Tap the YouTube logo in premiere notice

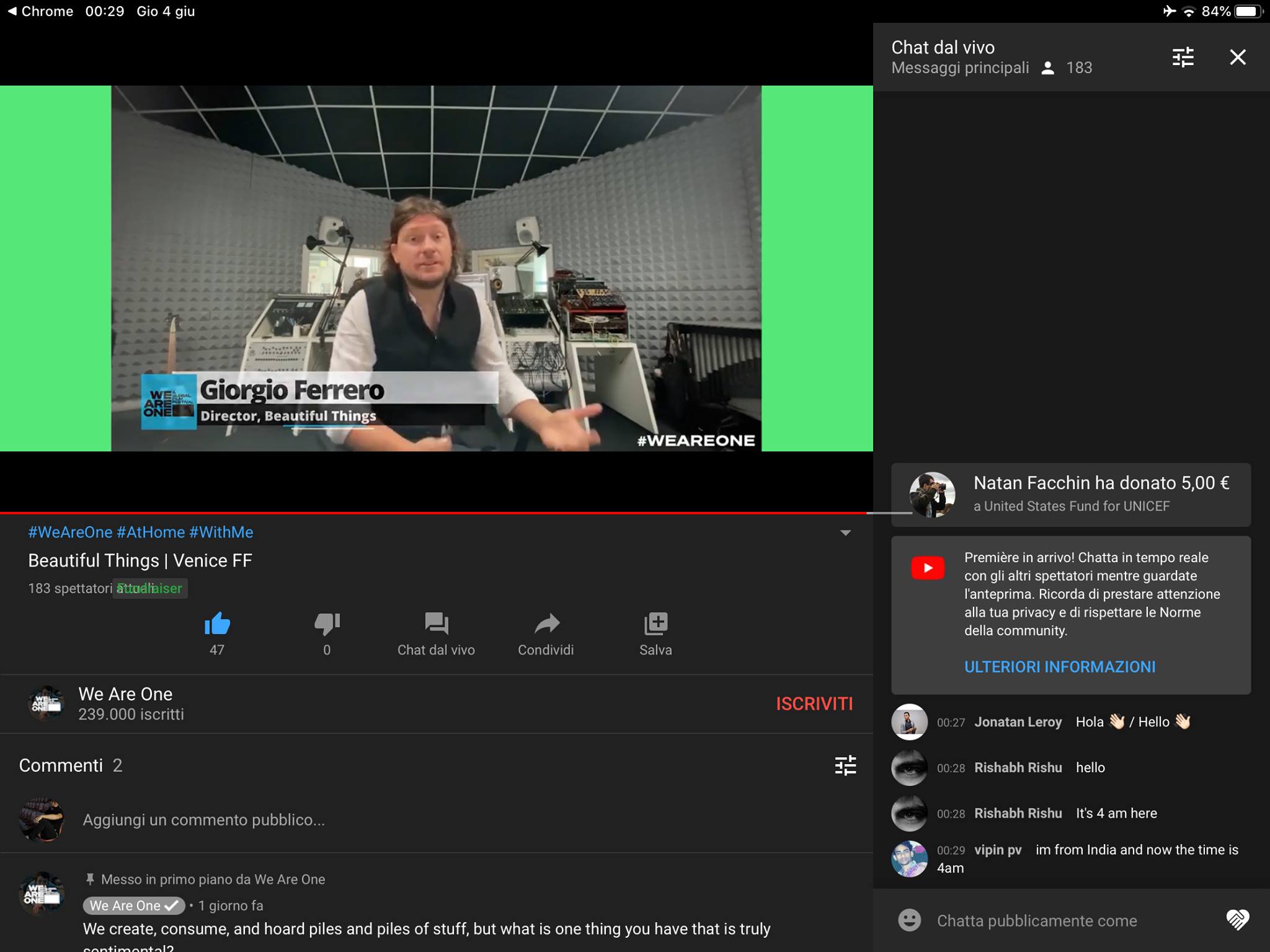(928, 568)
